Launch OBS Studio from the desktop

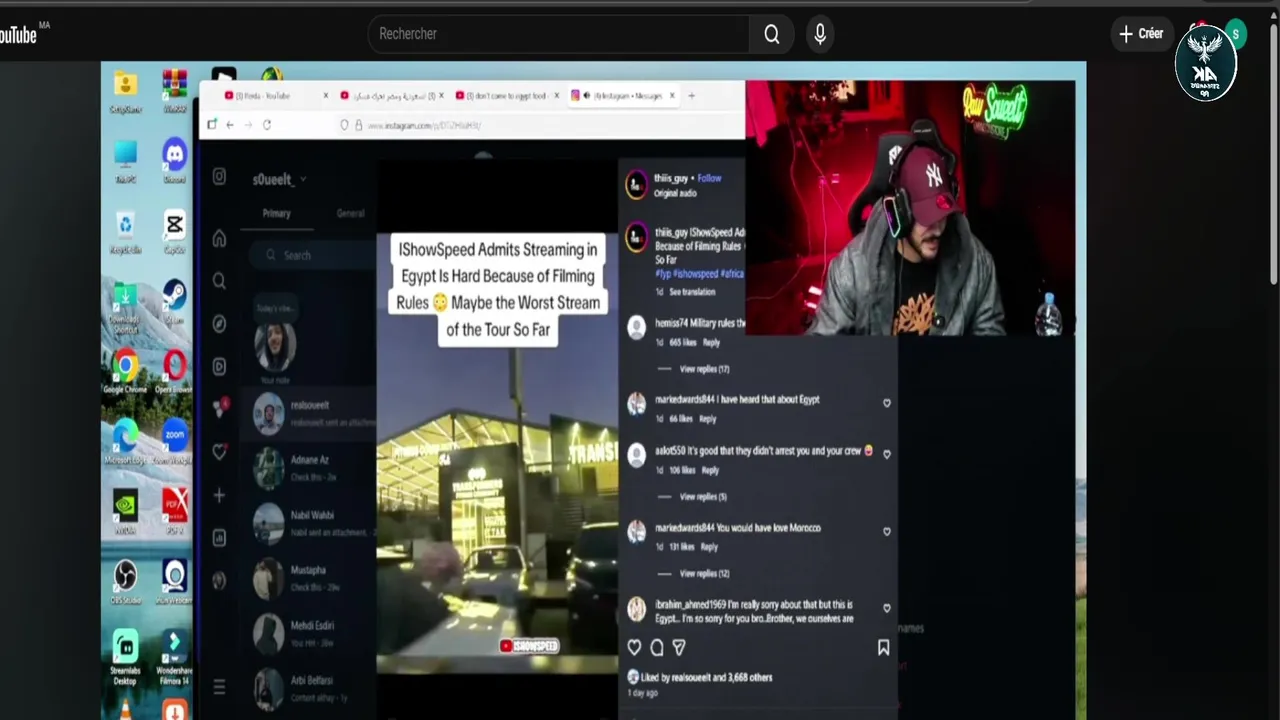(125, 581)
